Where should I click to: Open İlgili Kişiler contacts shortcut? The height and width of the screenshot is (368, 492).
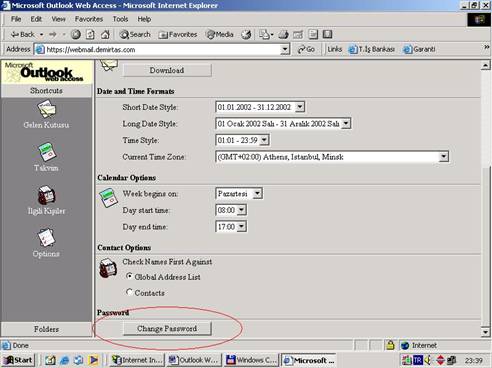[x=46, y=200]
